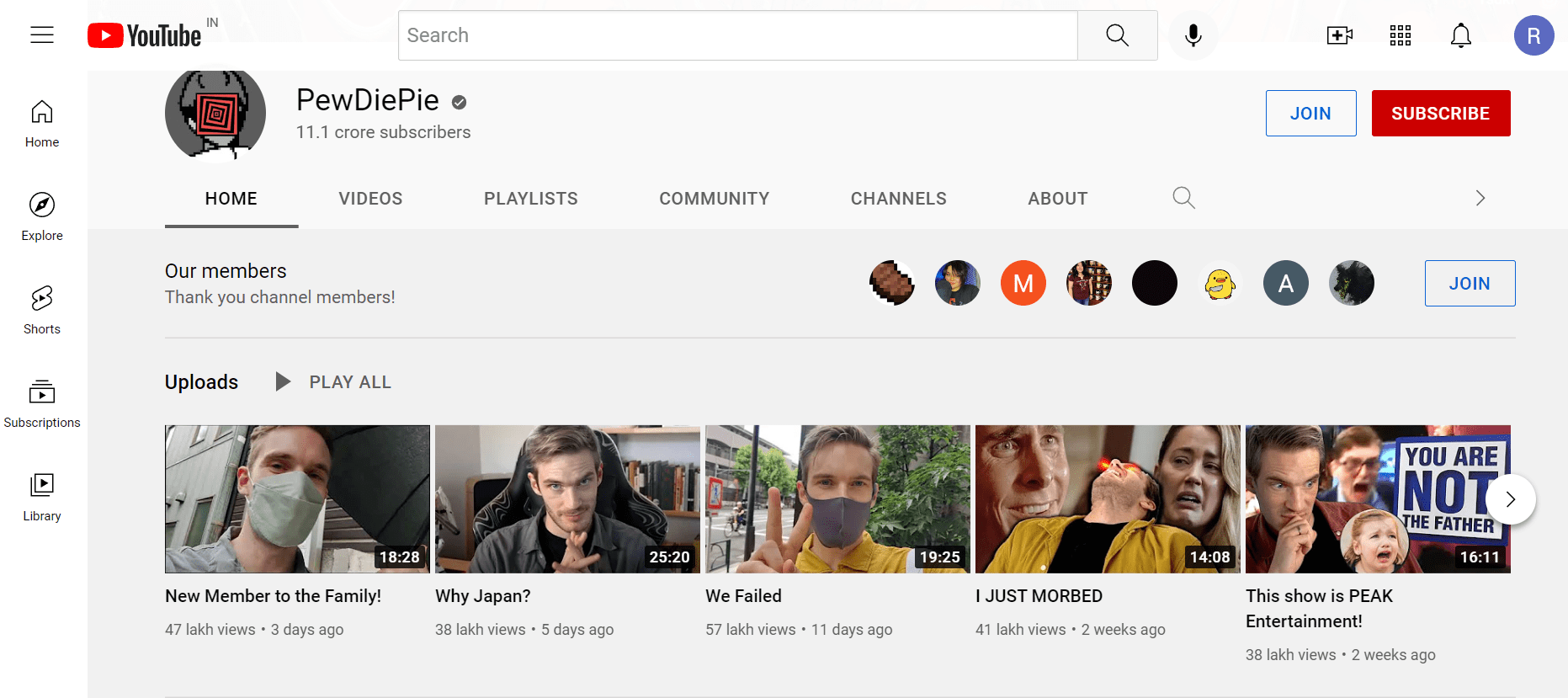Image resolution: width=1568 pixels, height=698 pixels.
Task: Open the YouTube apps grid
Action: coord(1401,35)
